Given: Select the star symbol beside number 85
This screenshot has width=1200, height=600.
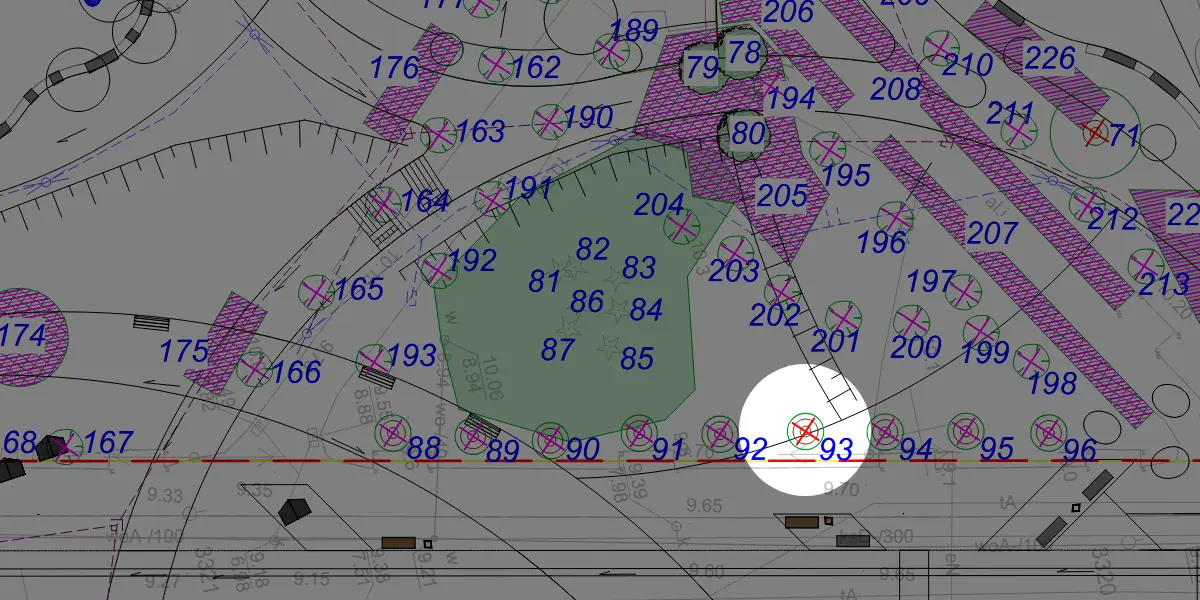Looking at the screenshot, I should pos(607,347).
